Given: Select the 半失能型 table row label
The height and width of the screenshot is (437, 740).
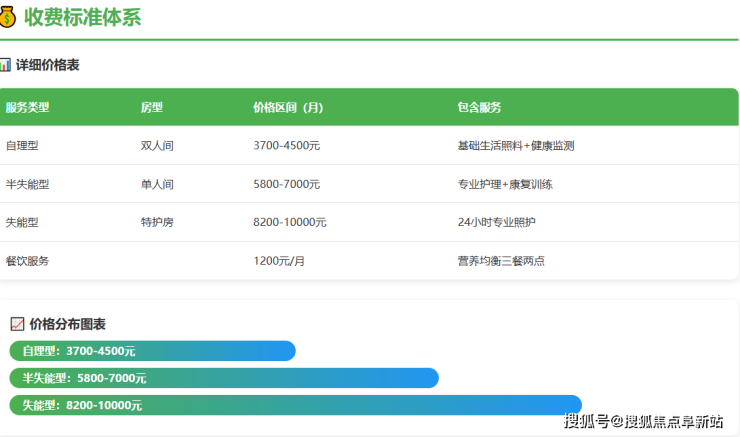Looking at the screenshot, I should [27, 184].
